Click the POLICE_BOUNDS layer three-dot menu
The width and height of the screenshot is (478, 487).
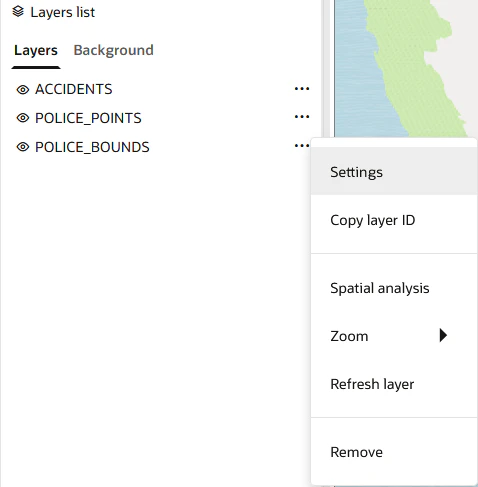302,146
